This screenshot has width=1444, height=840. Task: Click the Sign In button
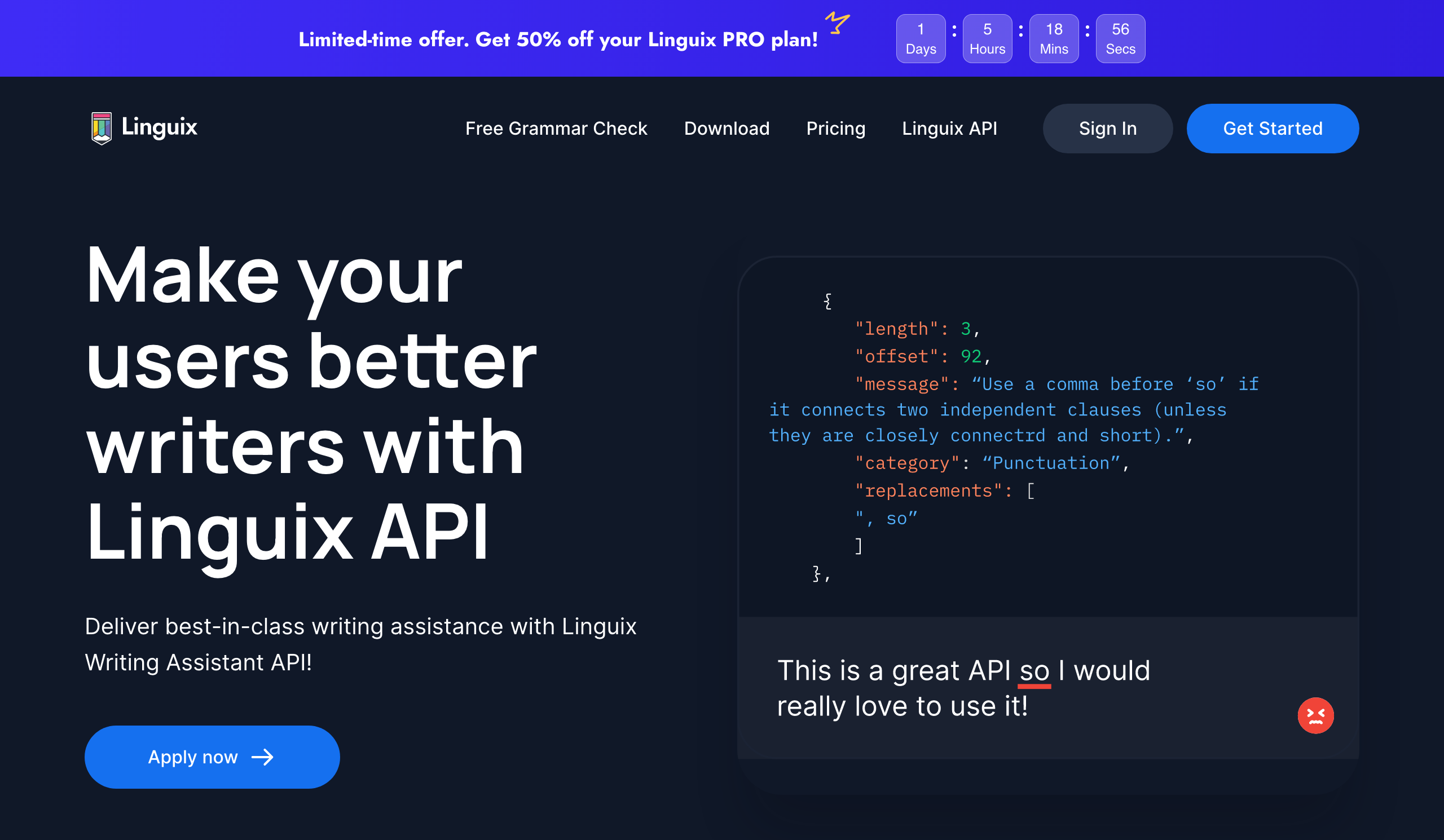[1107, 129]
